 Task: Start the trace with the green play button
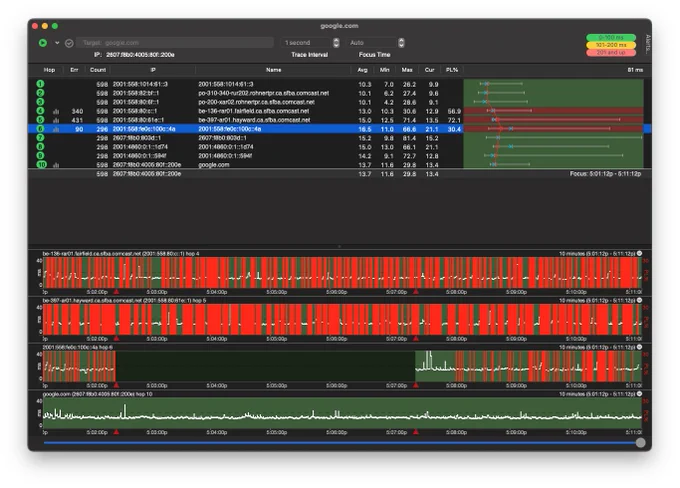tap(42, 43)
